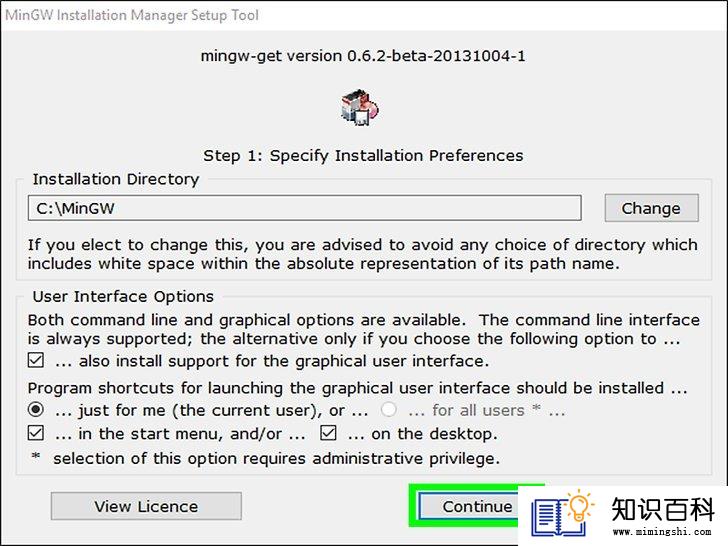The image size is (728, 546).
Task: Toggle the graphical user interface support checkbox
Action: [36, 360]
